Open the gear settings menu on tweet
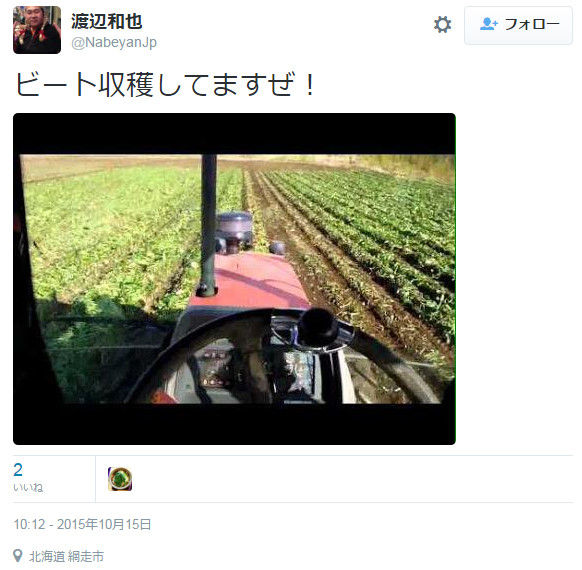 pyautogui.click(x=442, y=24)
